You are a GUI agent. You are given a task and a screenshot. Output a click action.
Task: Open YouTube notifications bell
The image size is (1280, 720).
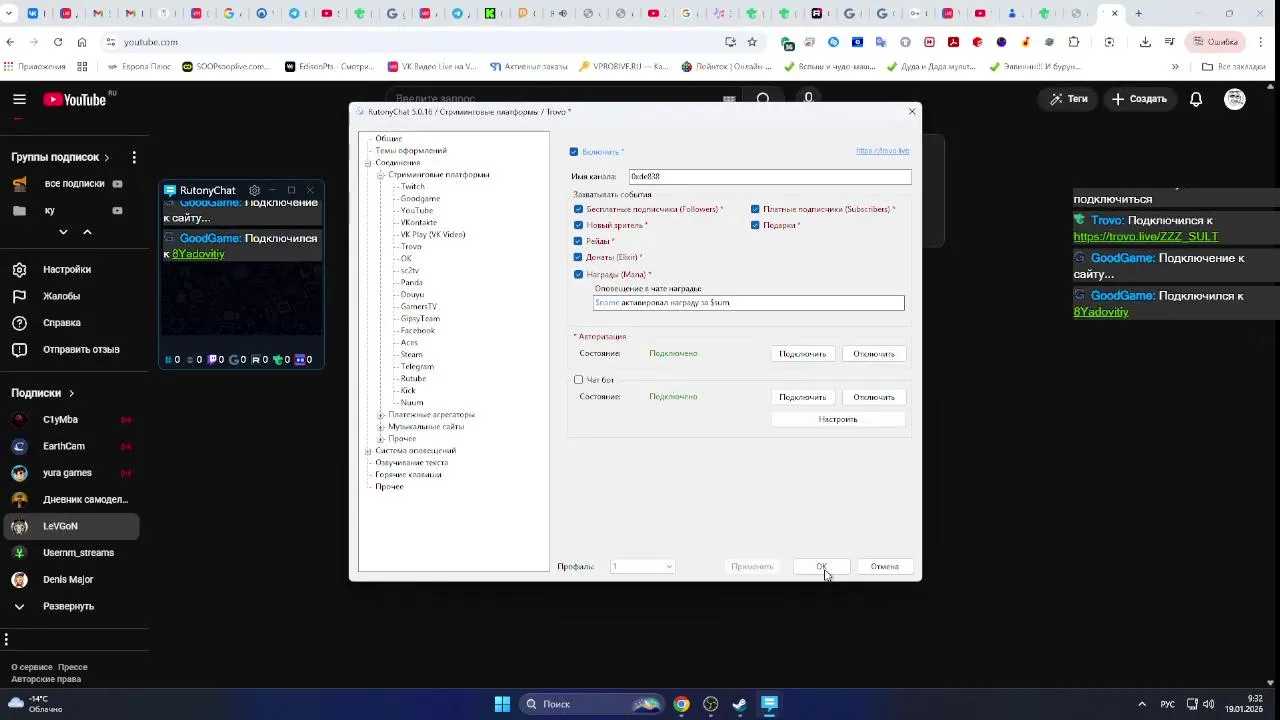[1196, 99]
